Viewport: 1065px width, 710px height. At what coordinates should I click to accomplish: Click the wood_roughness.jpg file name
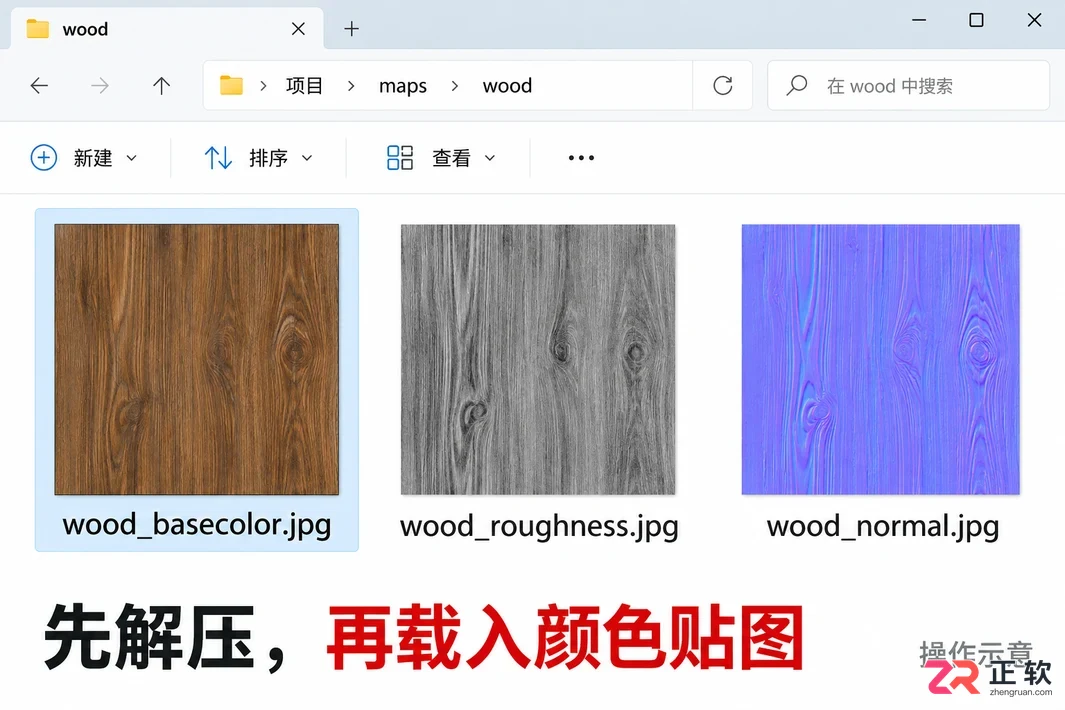pyautogui.click(x=539, y=527)
